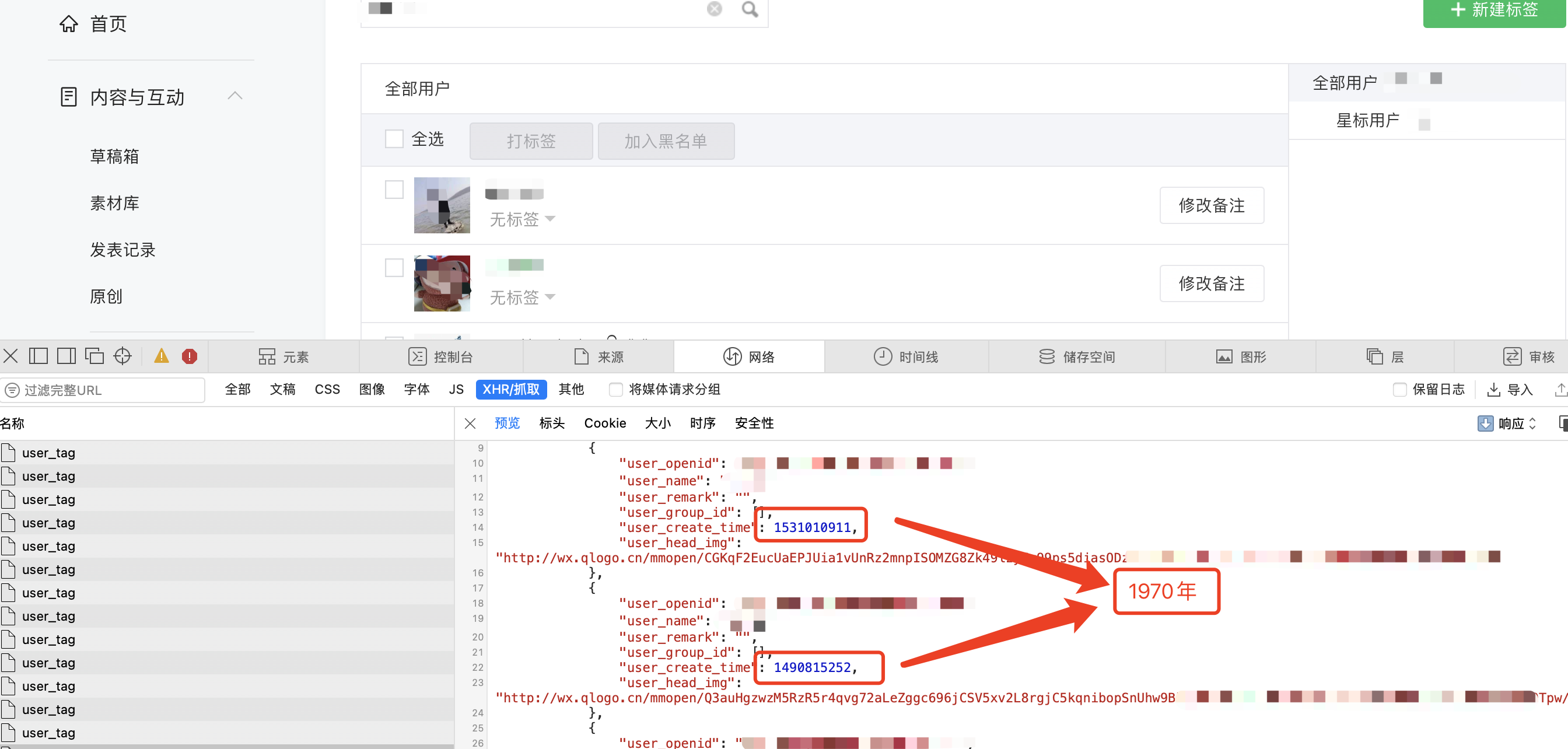Click the yellow warning triangle icon
Viewport: 1568px width, 749px height.
click(162, 356)
